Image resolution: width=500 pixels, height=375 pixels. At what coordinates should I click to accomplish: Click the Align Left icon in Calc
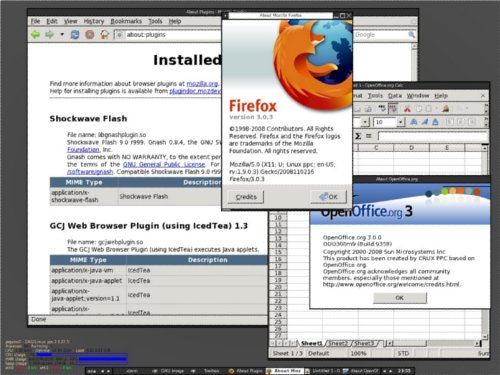pyautogui.click(x=449, y=122)
